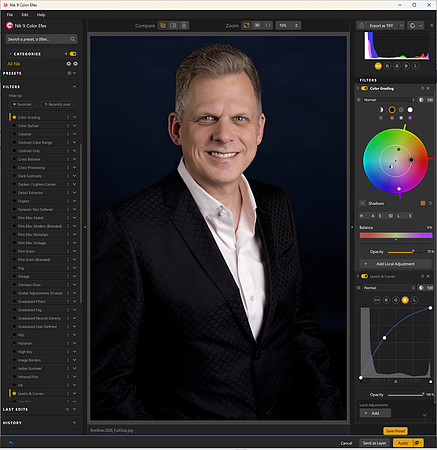Screen dimensions: 437x450
Task: Click Export as TIFF share icon
Action: (x=362, y=26)
